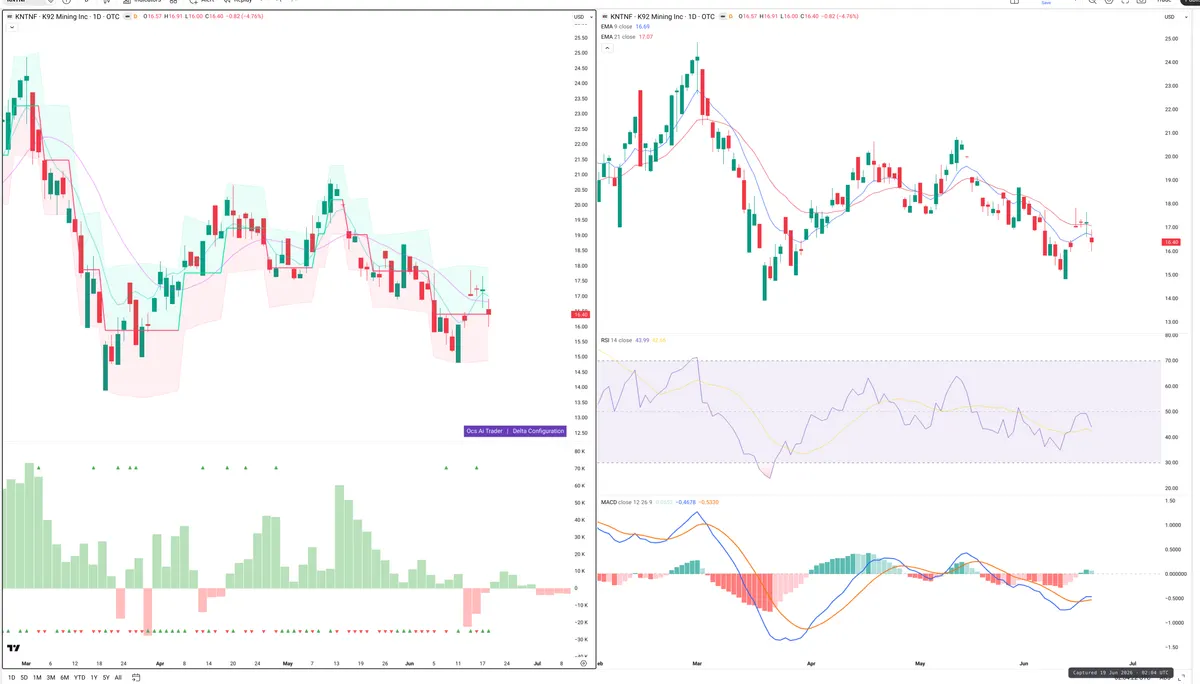Select the EMA 9 close indicator legend
Screen dimensions: 1200x684
626,26
